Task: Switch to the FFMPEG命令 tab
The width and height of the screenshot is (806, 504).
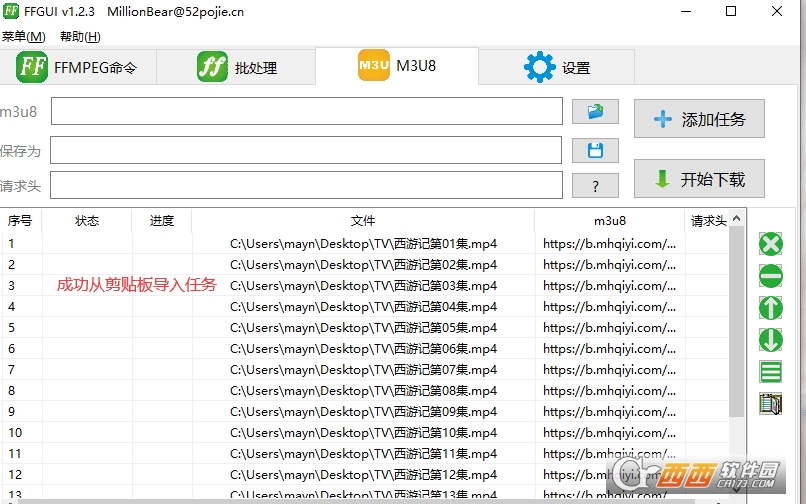Action: (x=78, y=67)
